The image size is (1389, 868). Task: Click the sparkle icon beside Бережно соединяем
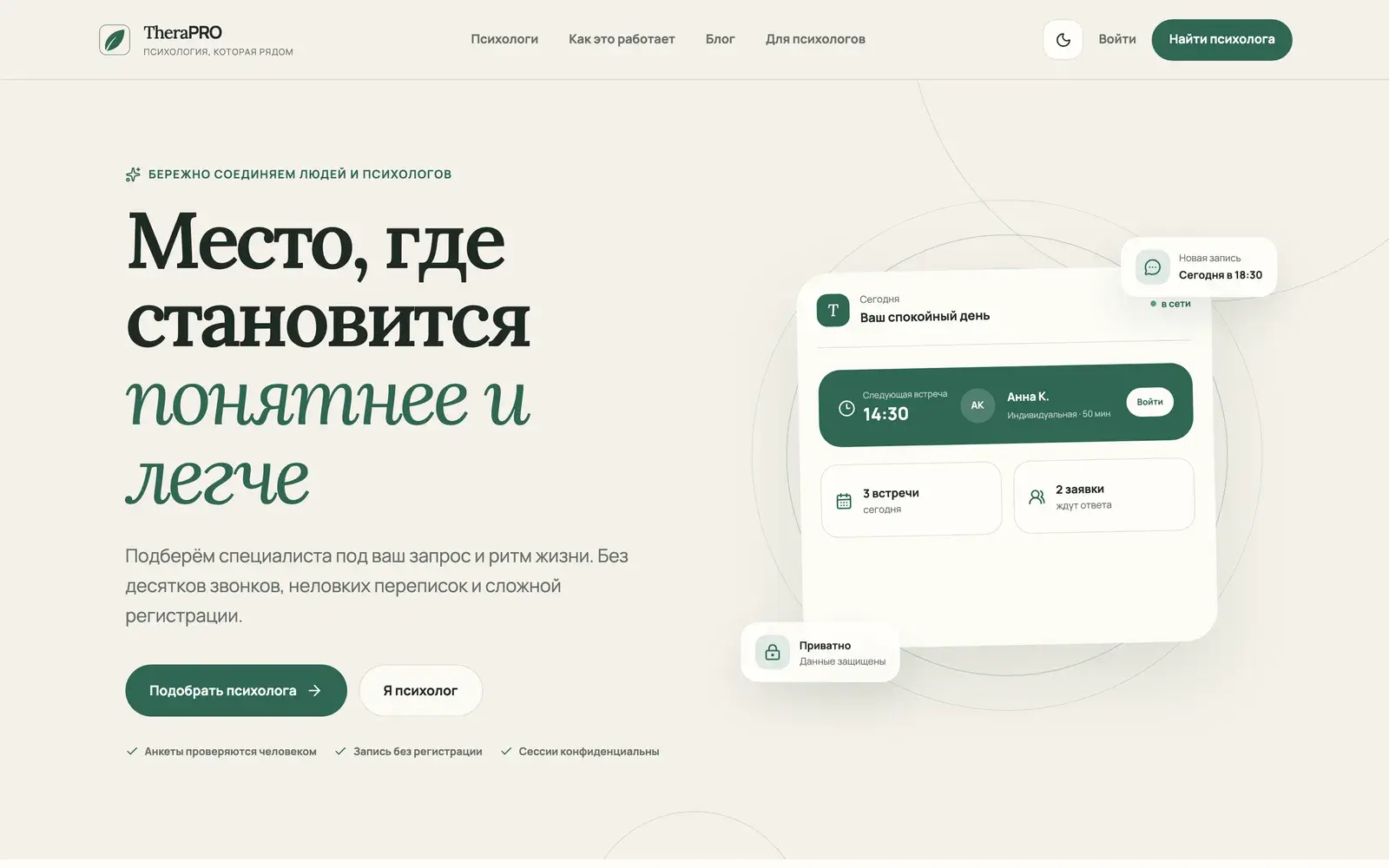[x=133, y=174]
